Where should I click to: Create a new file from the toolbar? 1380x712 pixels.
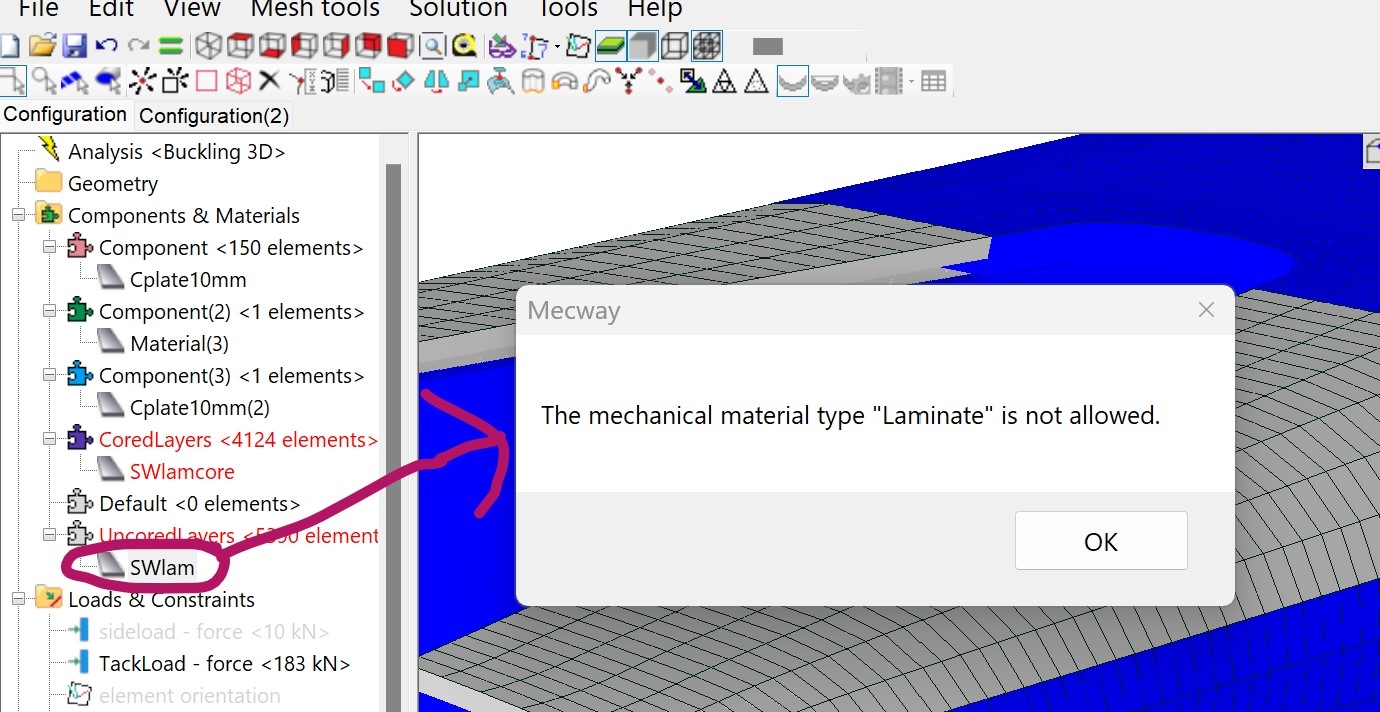point(9,46)
